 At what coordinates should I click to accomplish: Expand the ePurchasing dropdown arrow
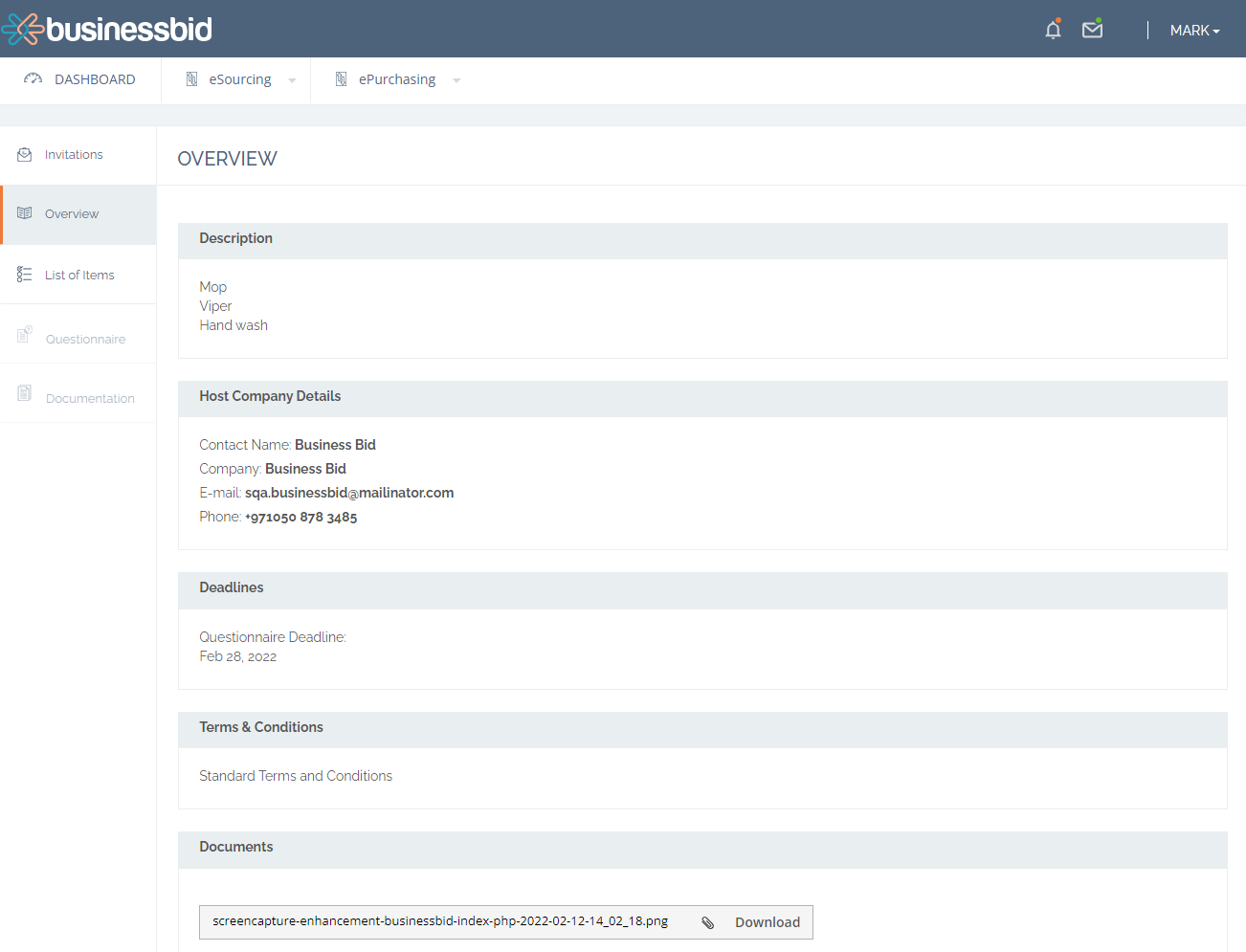456,80
